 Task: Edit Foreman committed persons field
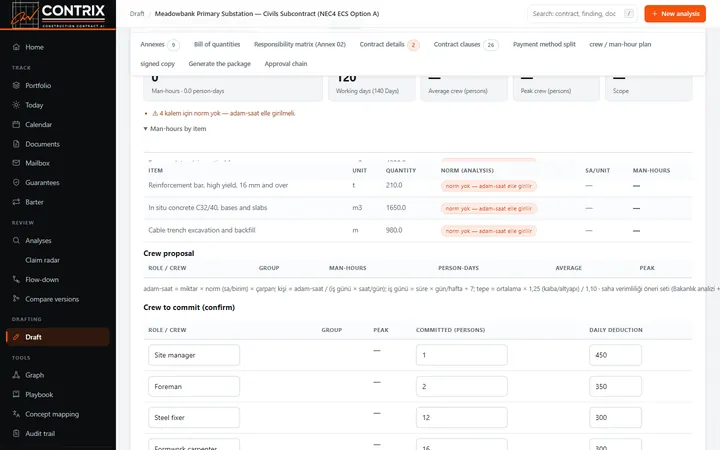461,387
